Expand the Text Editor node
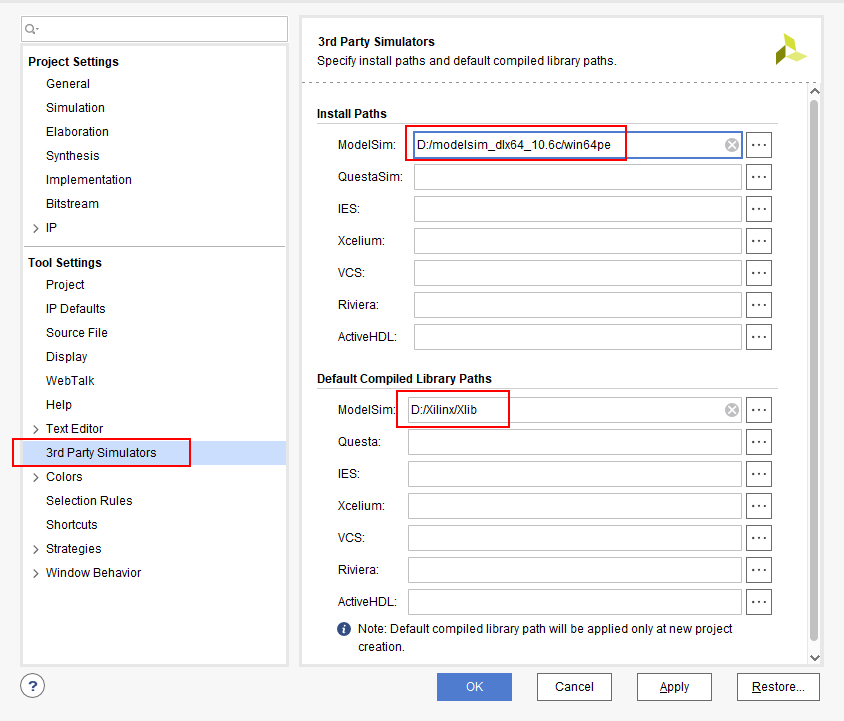This screenshot has width=844, height=721. [36, 429]
